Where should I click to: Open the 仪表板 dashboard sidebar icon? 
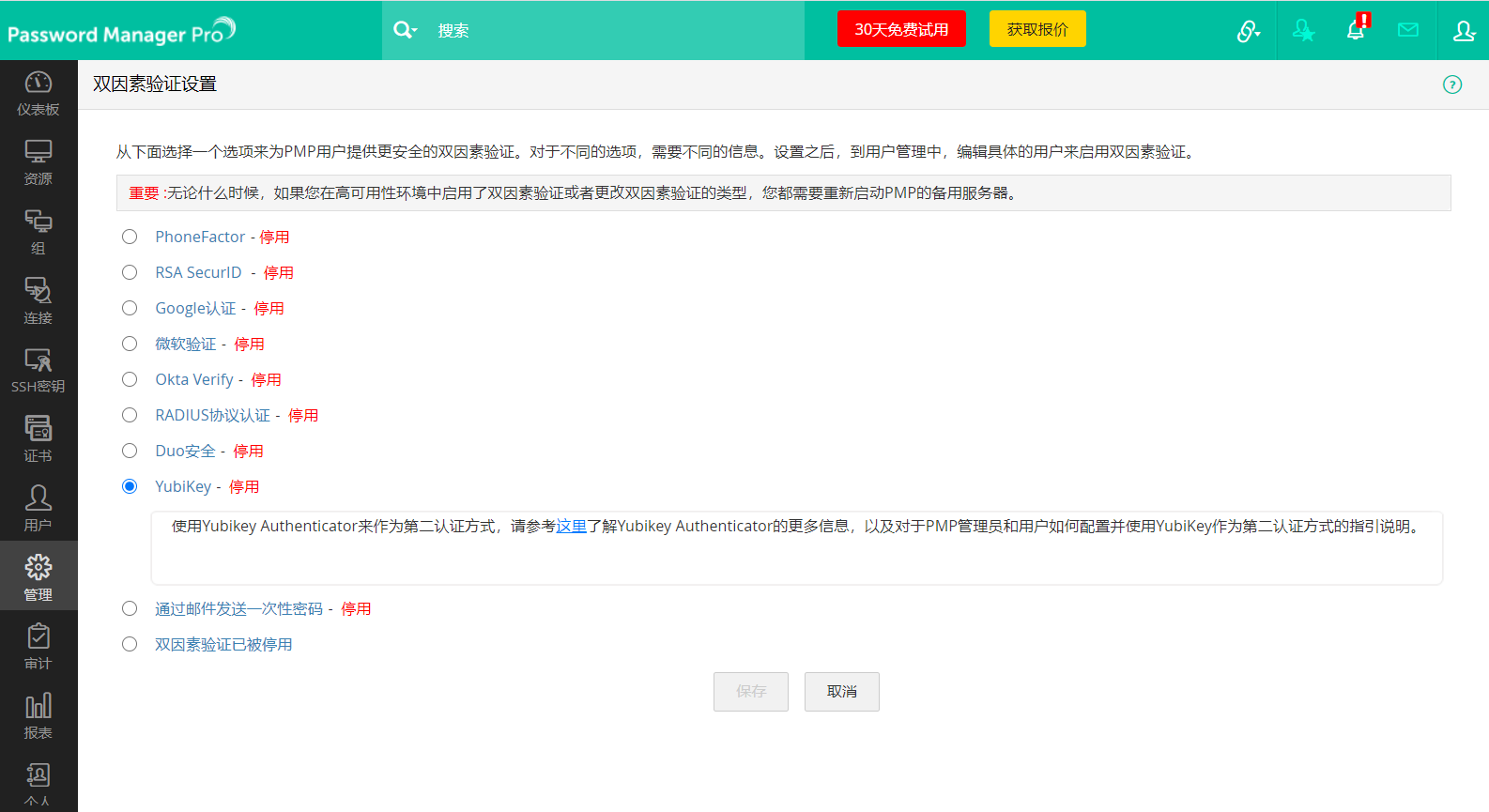38,94
